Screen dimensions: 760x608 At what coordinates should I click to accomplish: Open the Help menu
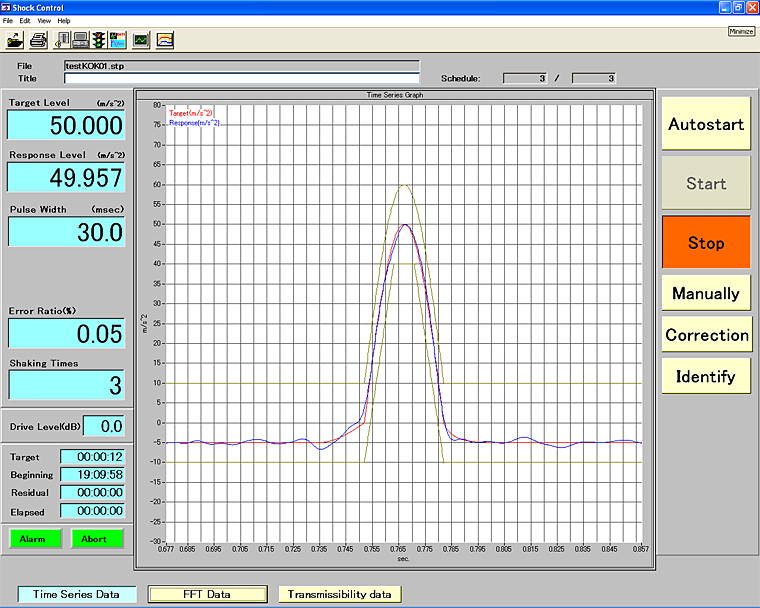tap(64, 21)
